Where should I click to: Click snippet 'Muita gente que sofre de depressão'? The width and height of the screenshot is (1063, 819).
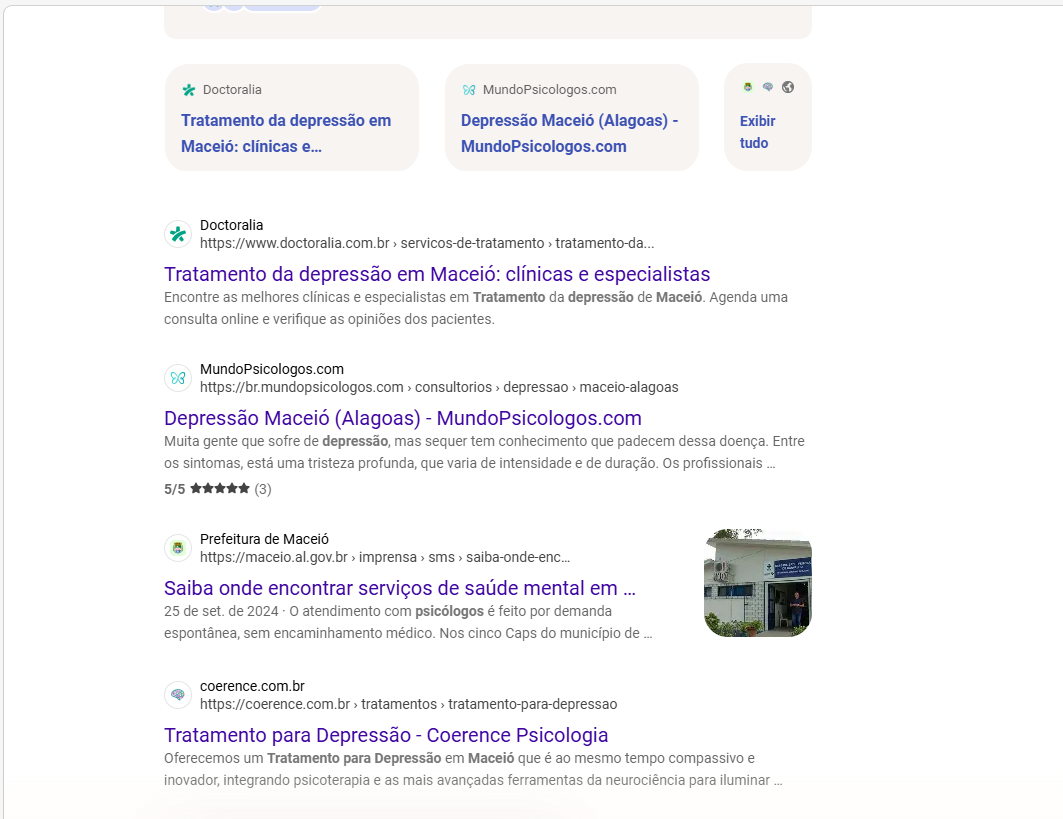pos(484,452)
